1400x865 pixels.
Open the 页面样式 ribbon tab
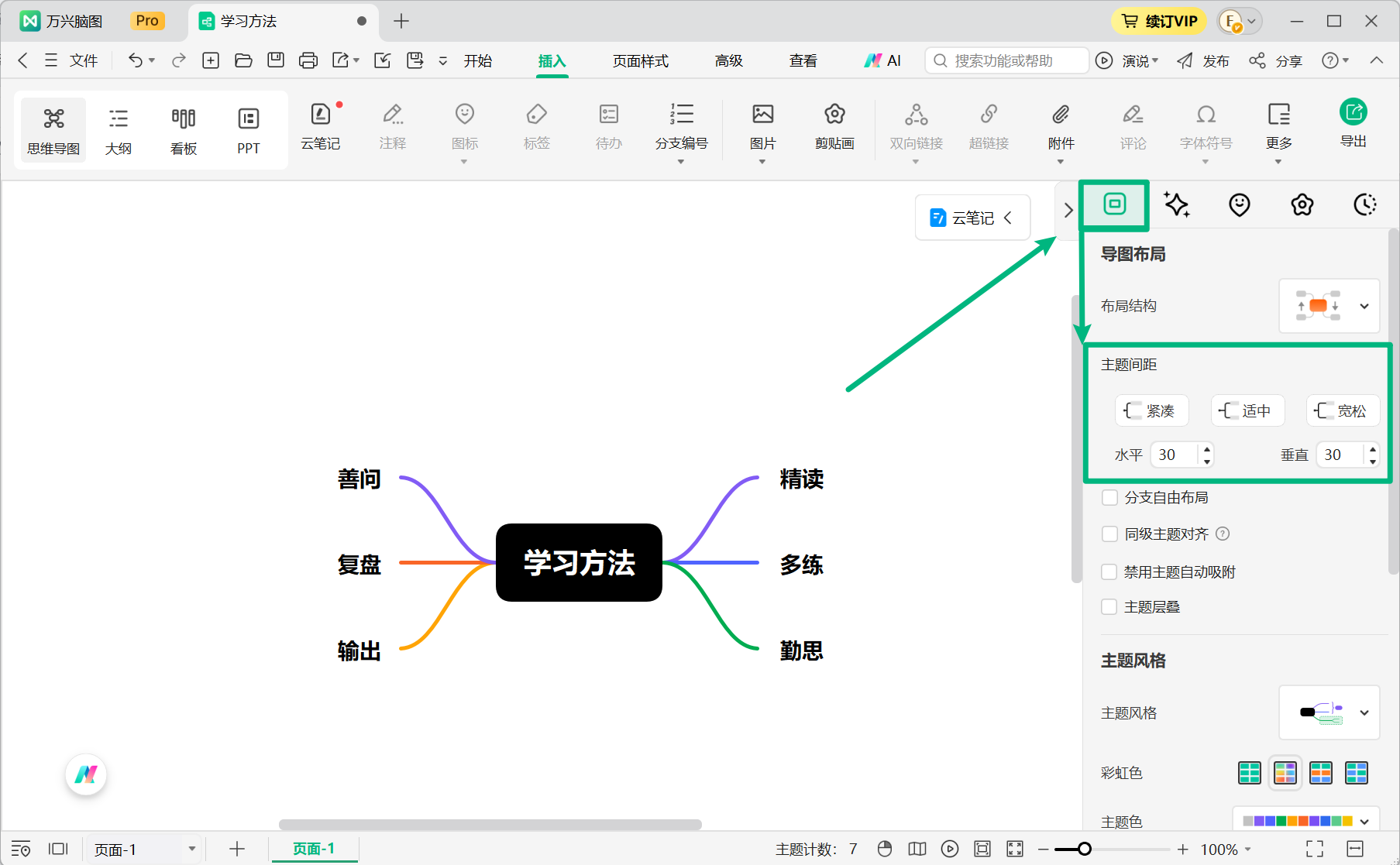pos(640,60)
